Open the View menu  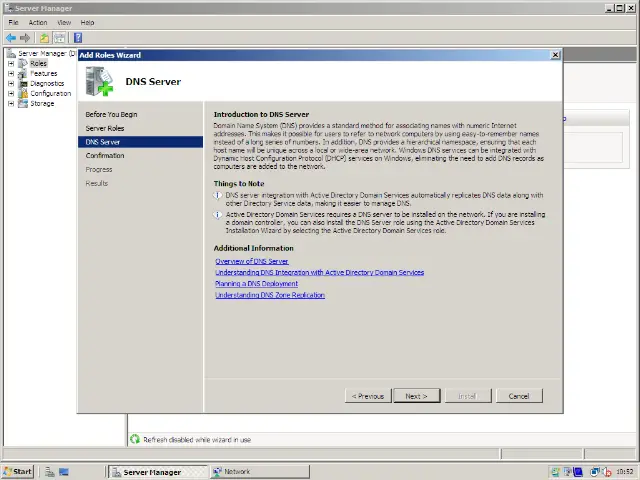pos(64,22)
